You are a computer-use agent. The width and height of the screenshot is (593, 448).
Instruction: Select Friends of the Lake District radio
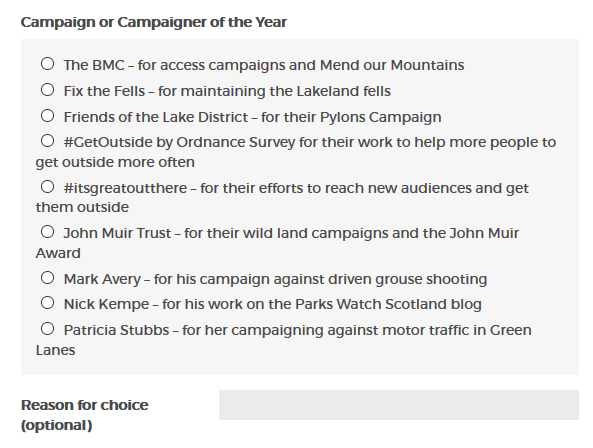coord(47,116)
